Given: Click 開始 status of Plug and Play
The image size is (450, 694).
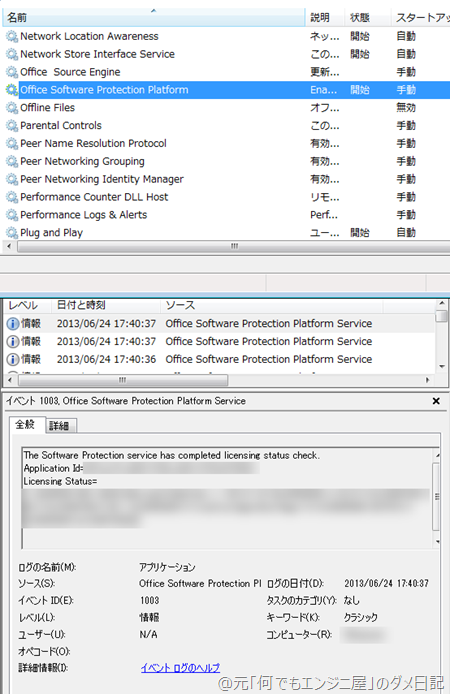Looking at the screenshot, I should 360,232.
